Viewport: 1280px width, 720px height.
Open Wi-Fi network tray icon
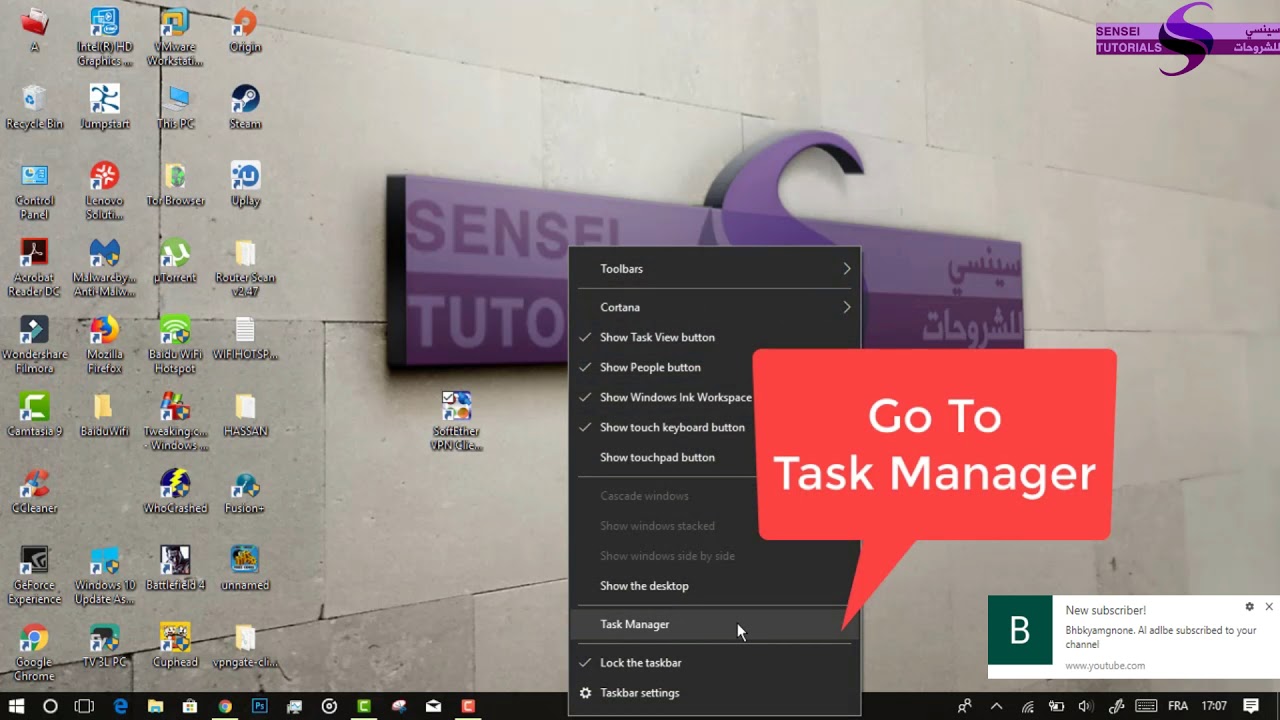point(1027,706)
